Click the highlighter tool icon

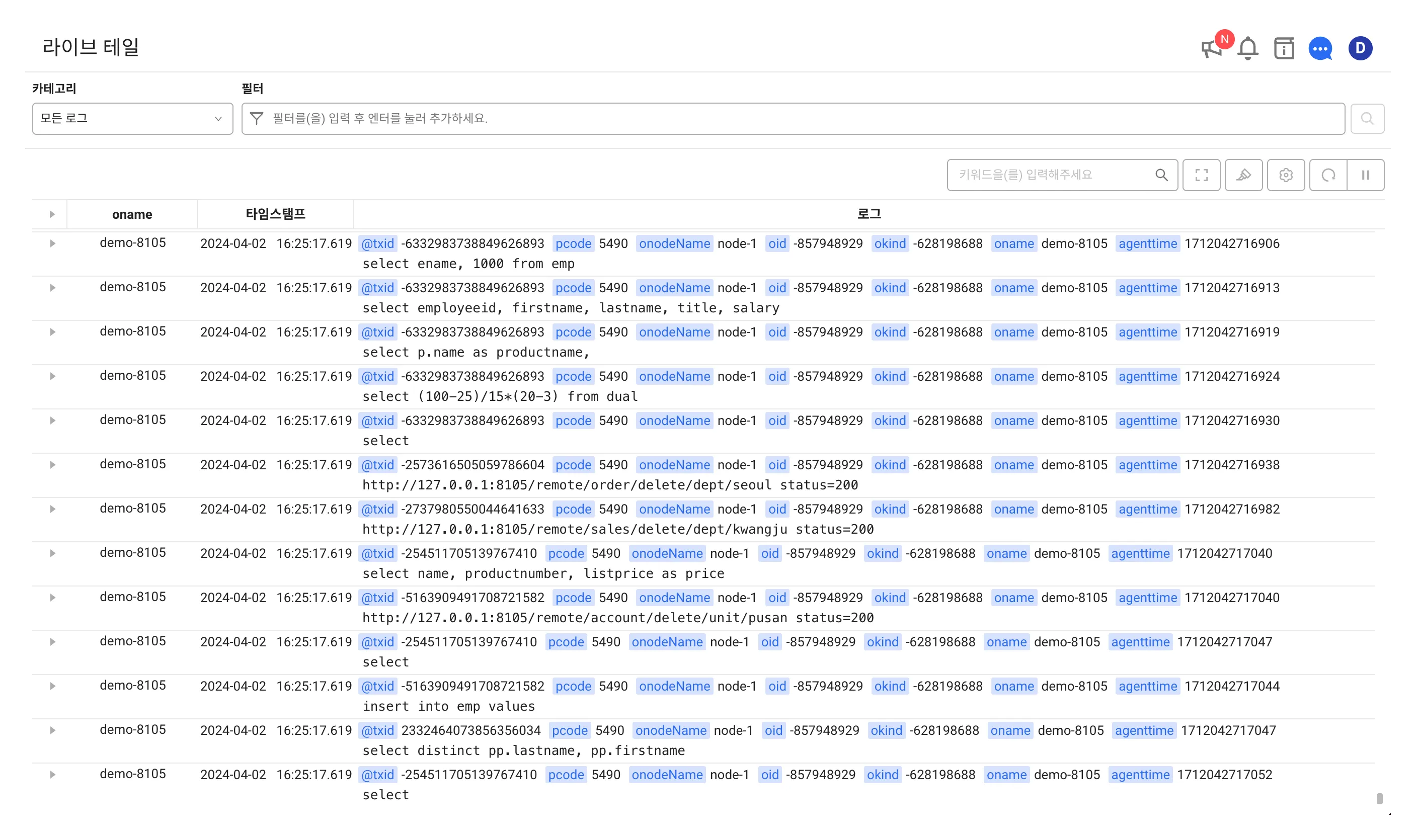[x=1243, y=175]
